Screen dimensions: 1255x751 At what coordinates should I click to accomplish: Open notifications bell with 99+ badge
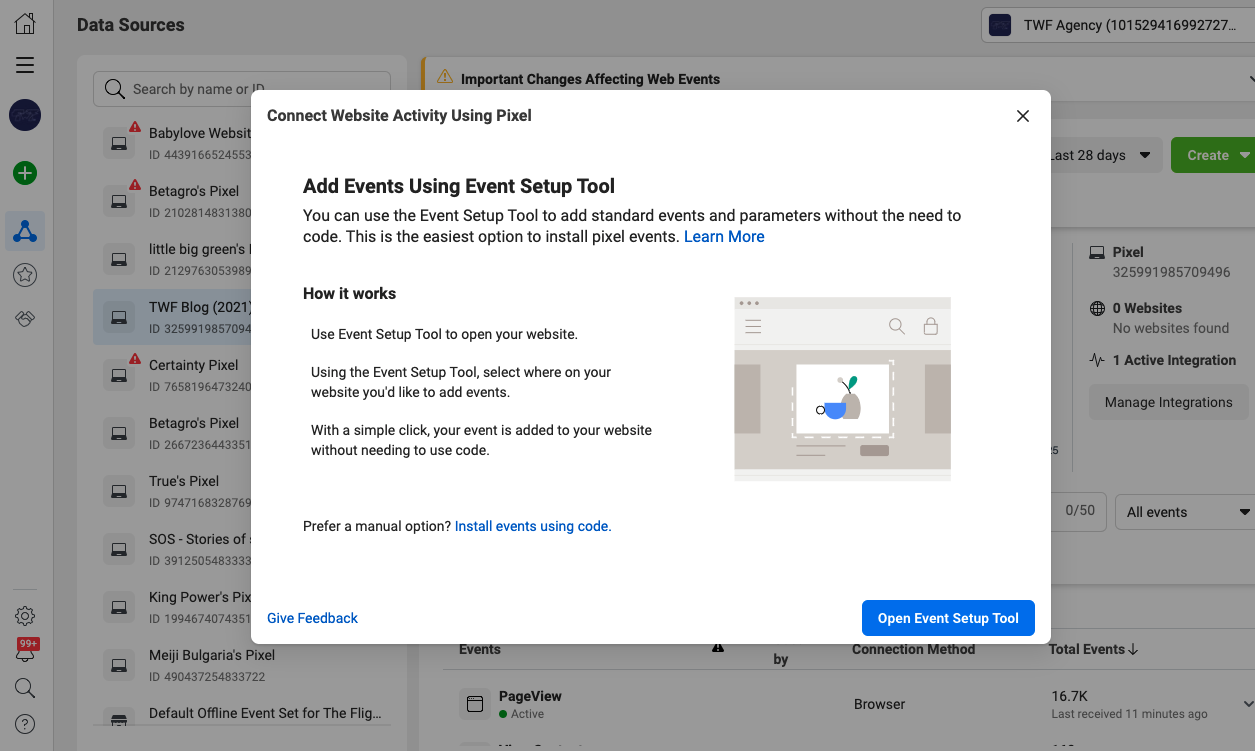[x=25, y=653]
